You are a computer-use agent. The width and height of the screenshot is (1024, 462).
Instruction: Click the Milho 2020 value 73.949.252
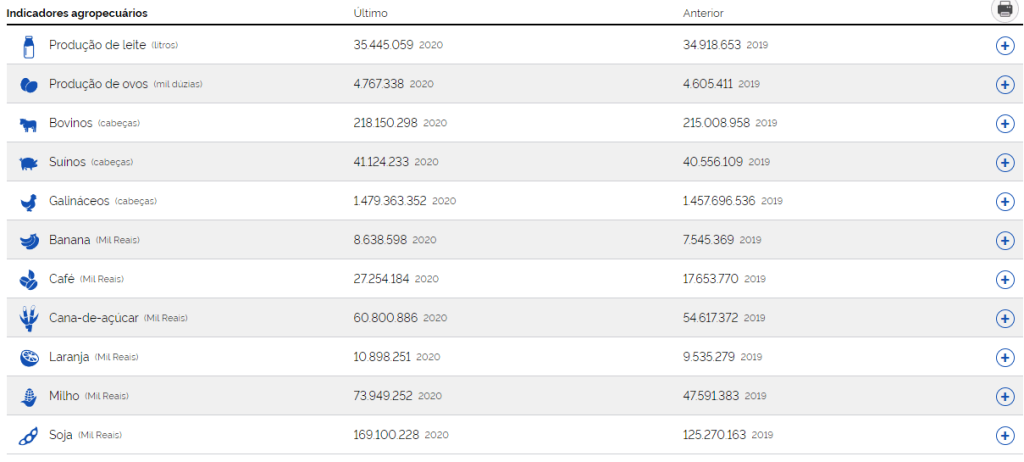pyautogui.click(x=383, y=396)
